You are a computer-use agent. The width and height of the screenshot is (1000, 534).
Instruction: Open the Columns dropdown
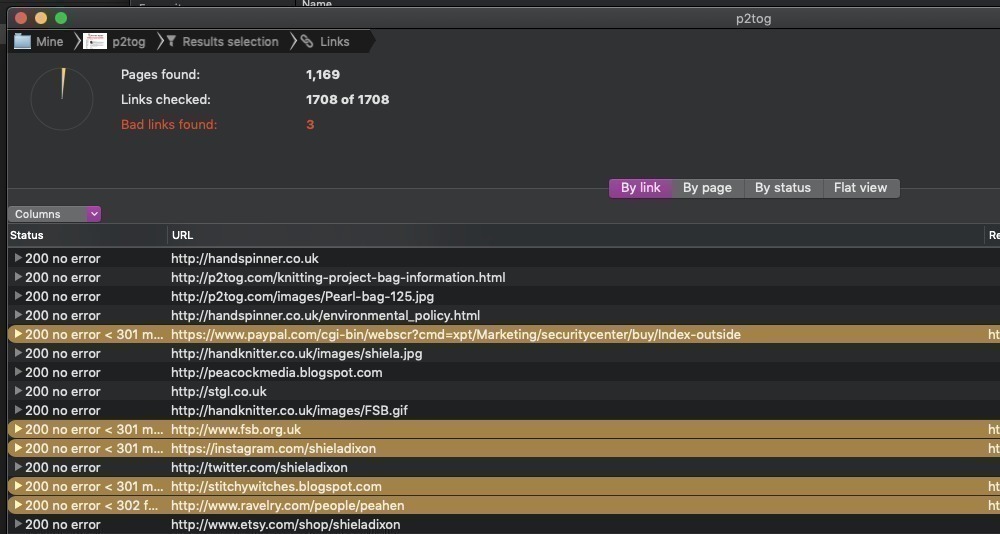coord(55,214)
